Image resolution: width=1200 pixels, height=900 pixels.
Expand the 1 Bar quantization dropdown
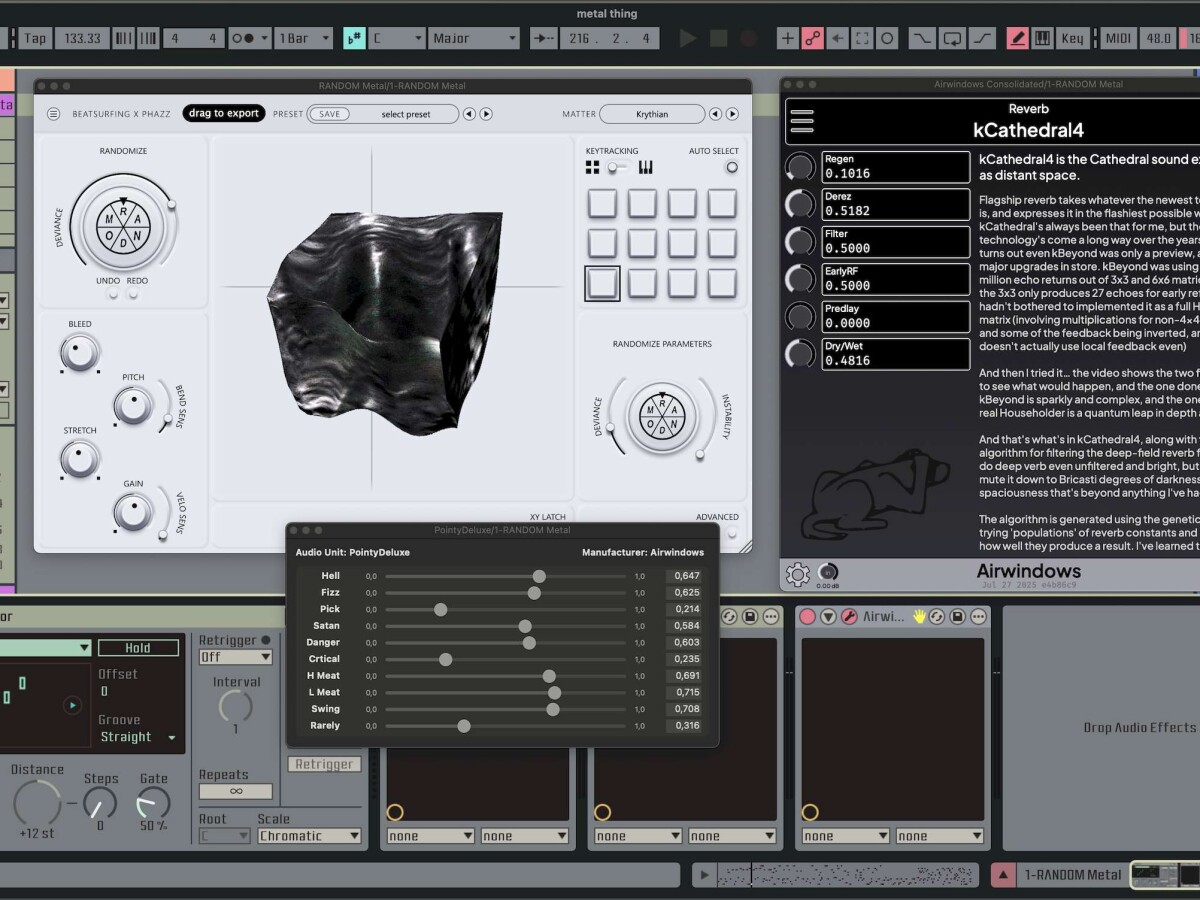pos(304,39)
